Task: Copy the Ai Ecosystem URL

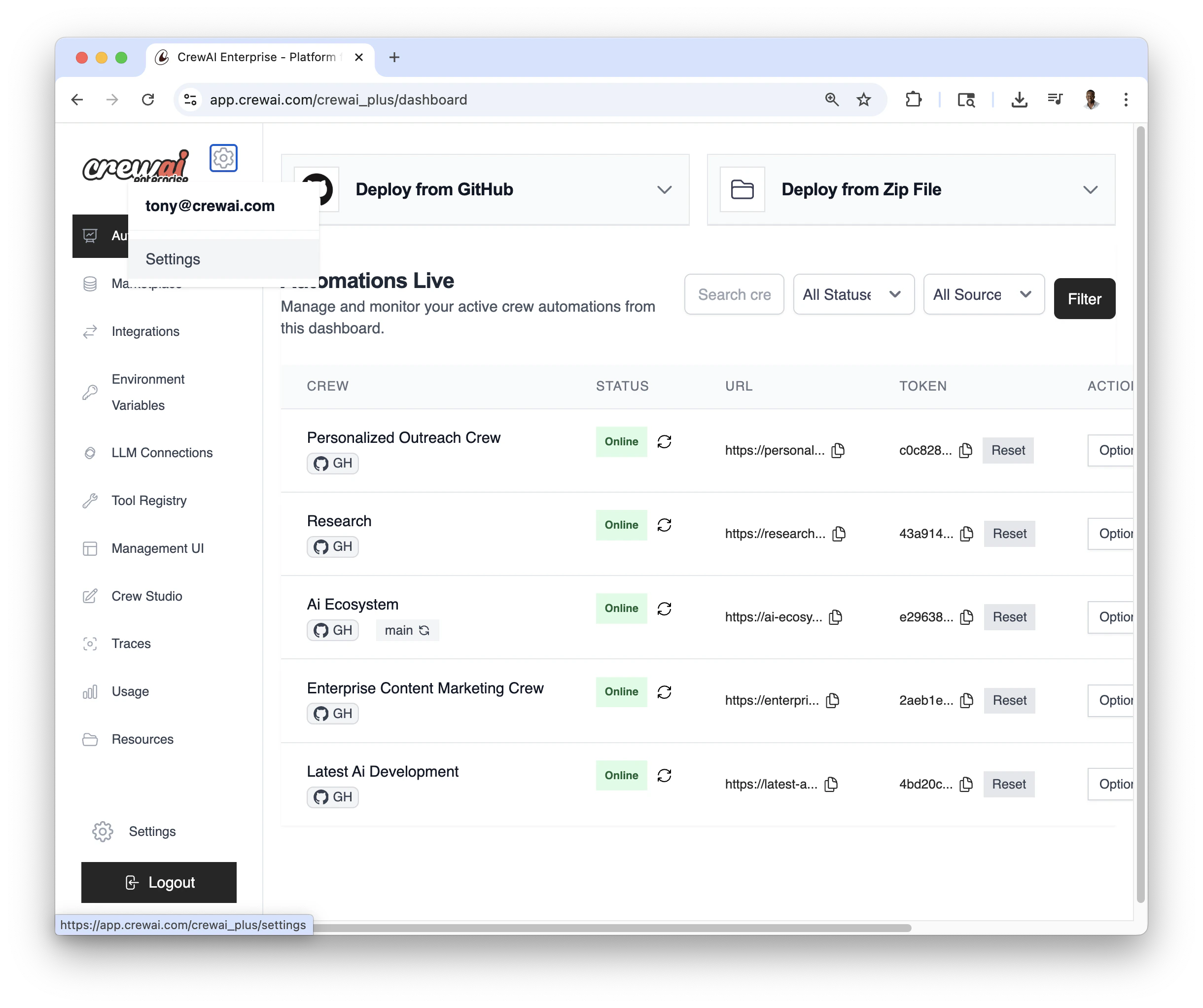Action: 835,617
